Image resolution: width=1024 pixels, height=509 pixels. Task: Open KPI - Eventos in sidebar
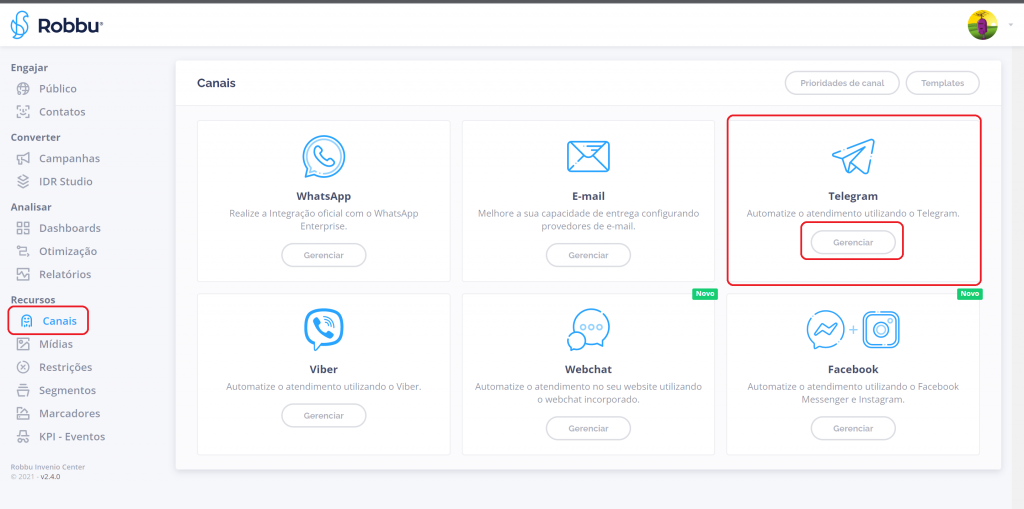(71, 436)
